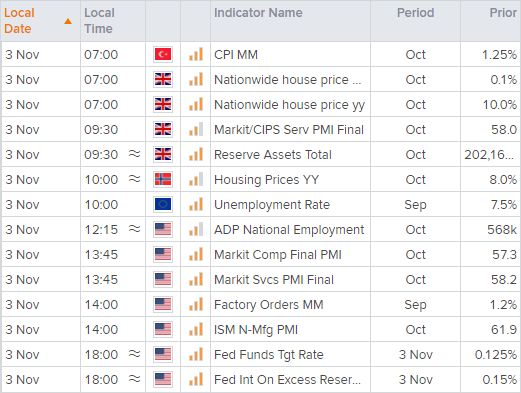Click the Norway flag on Housing Prices YY row

coord(163,179)
